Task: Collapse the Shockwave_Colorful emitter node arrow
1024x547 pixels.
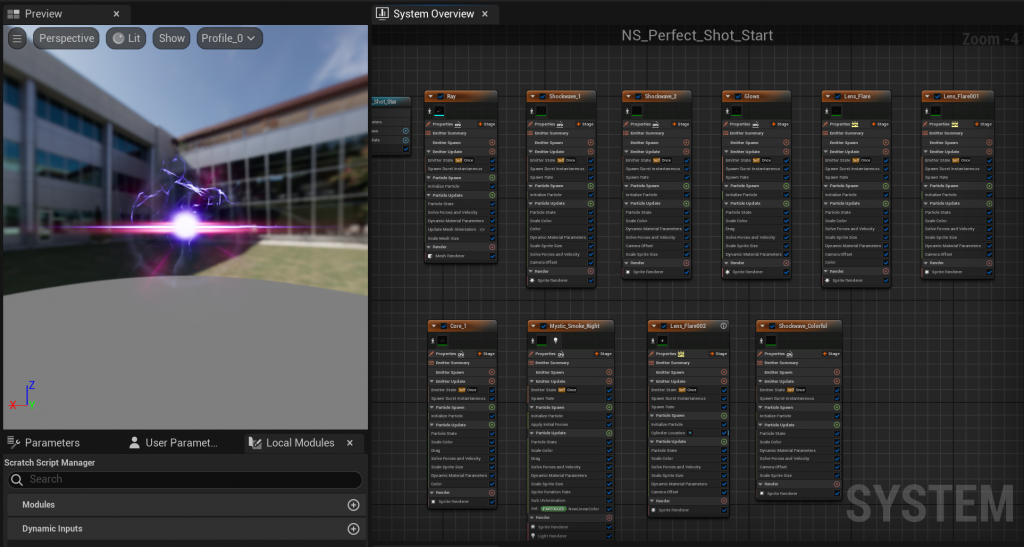Action: 762,326
